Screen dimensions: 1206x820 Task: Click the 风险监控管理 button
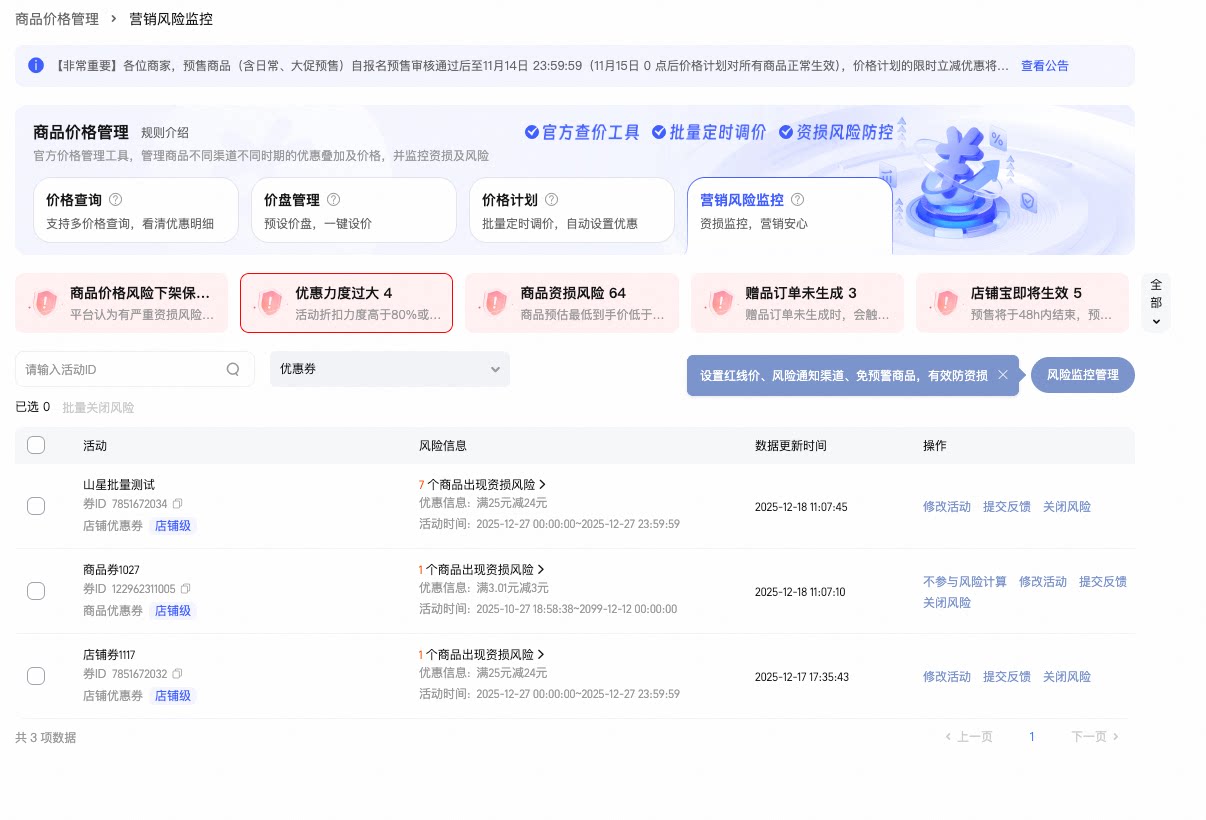[x=1082, y=374]
